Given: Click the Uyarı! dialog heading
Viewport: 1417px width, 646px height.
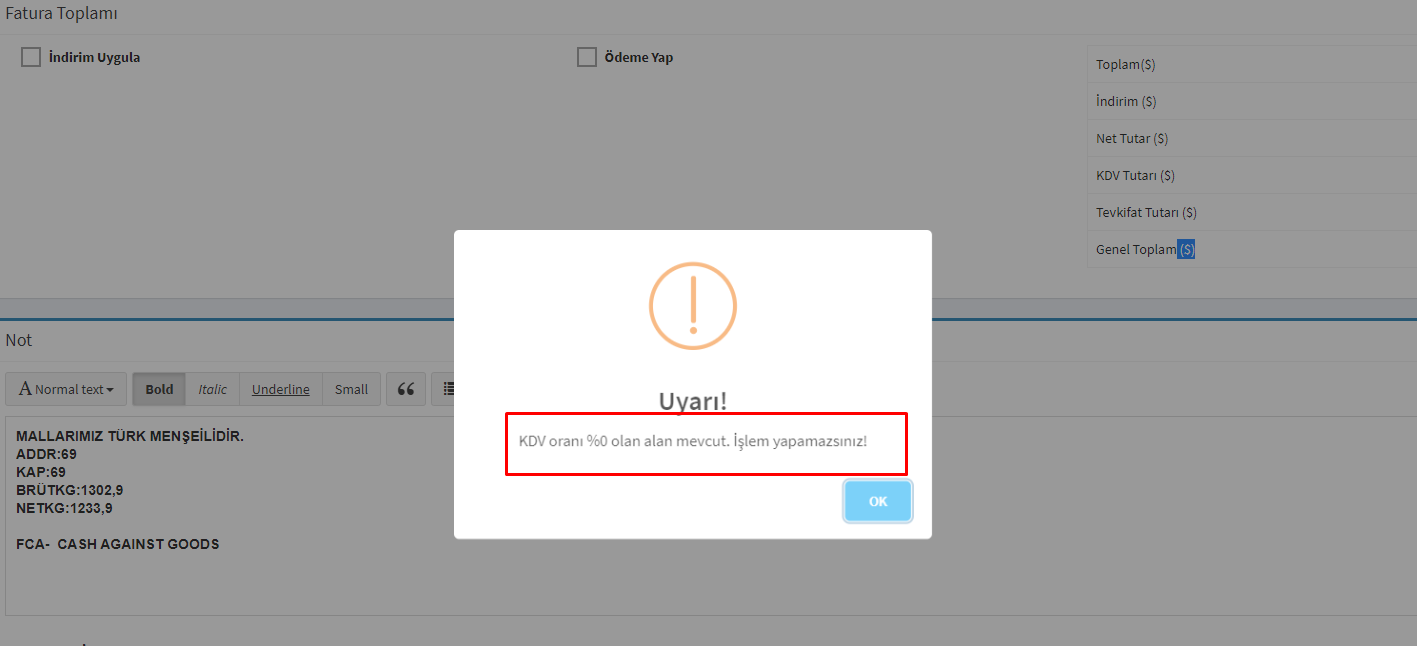Looking at the screenshot, I should point(693,401).
